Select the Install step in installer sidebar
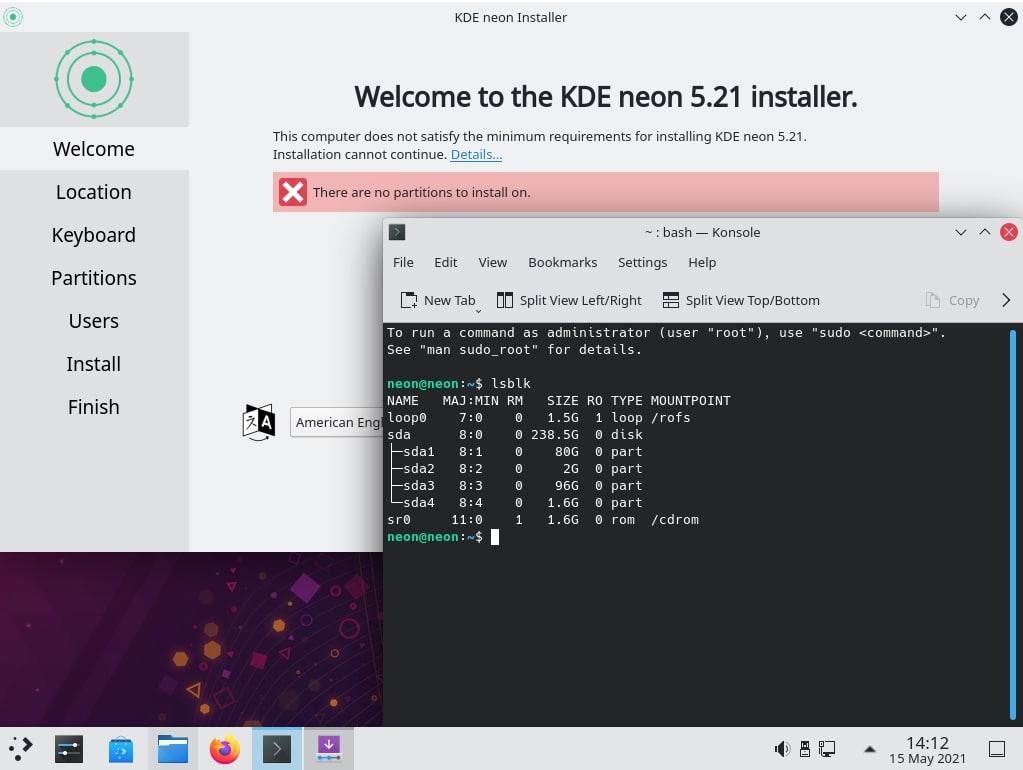Screen dimensions: 1023x770 (94, 364)
